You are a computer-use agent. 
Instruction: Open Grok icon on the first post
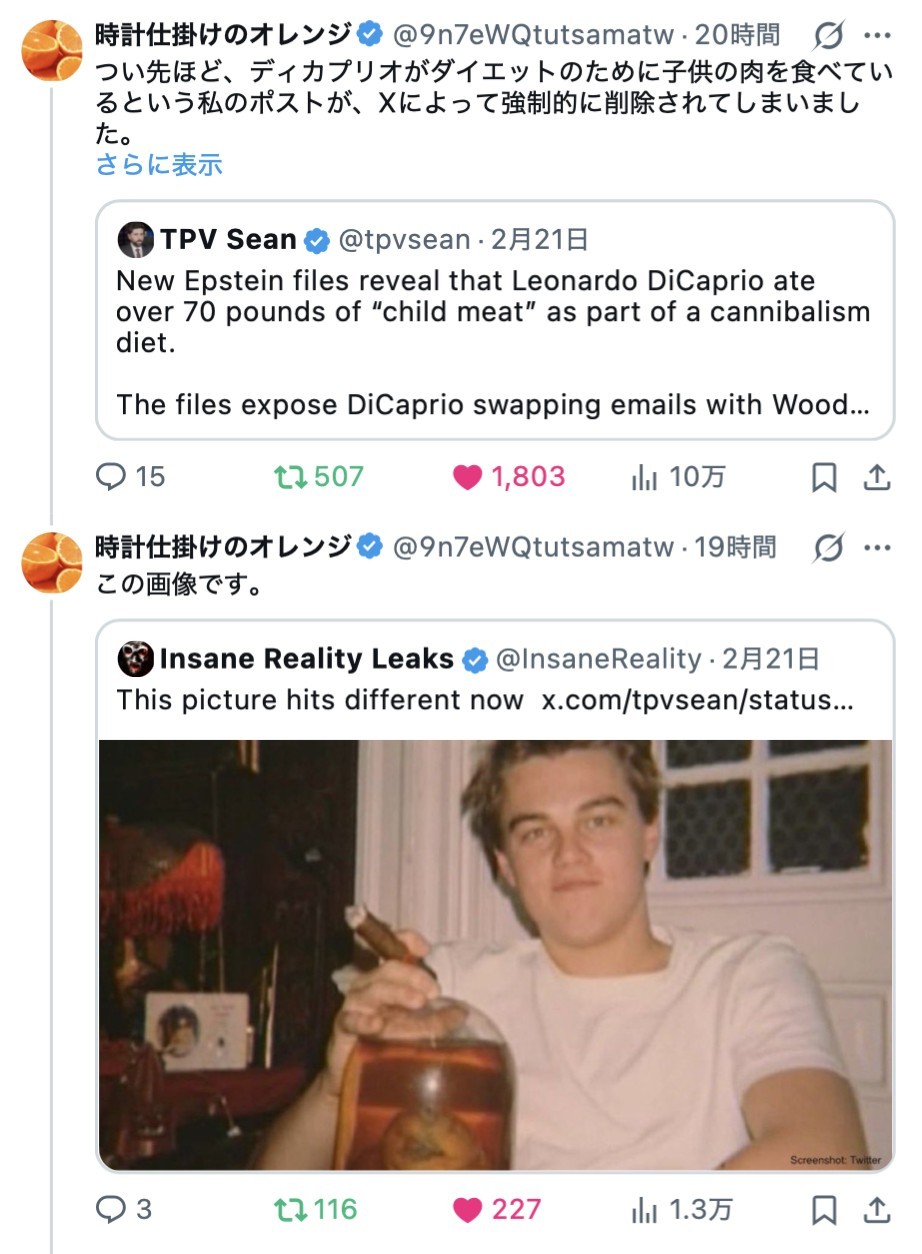tap(828, 36)
